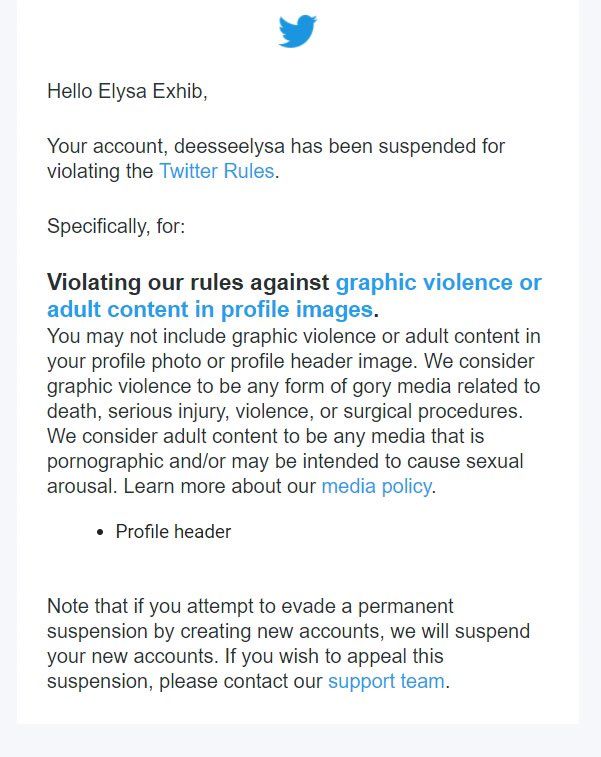
Task: Click the Twitter bird logo
Action: 297,31
